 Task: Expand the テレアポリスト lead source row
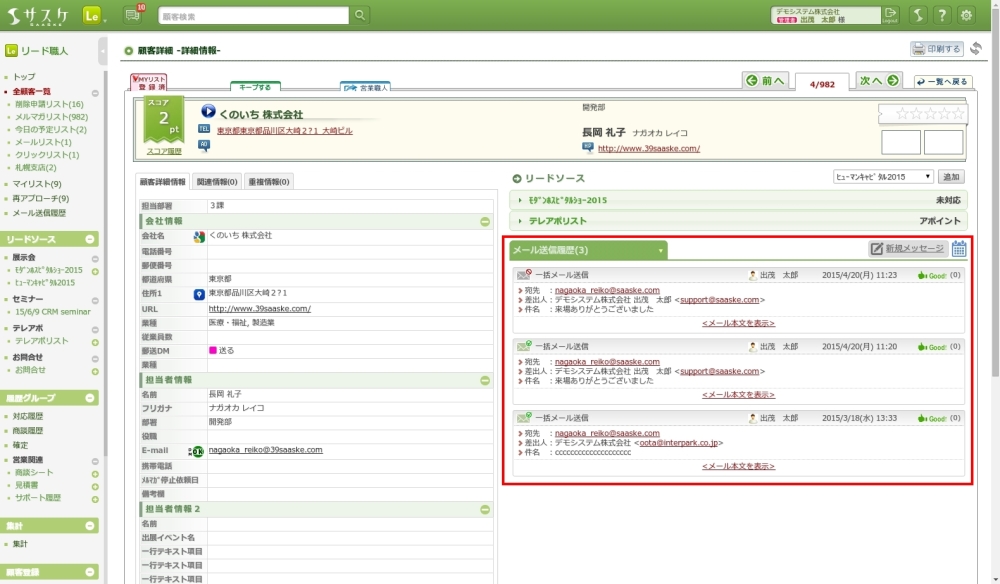tap(738, 221)
